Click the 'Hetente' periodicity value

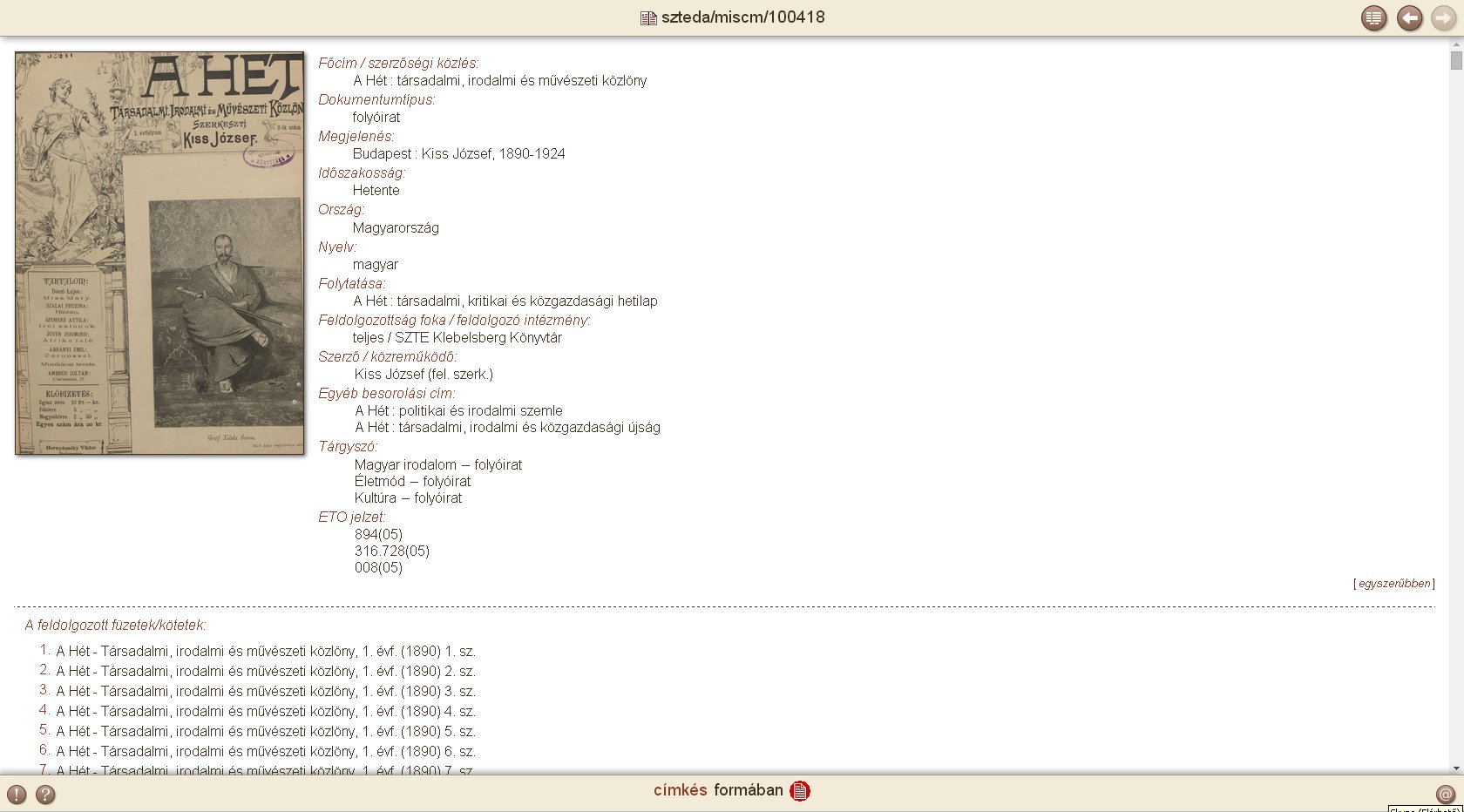pos(376,190)
